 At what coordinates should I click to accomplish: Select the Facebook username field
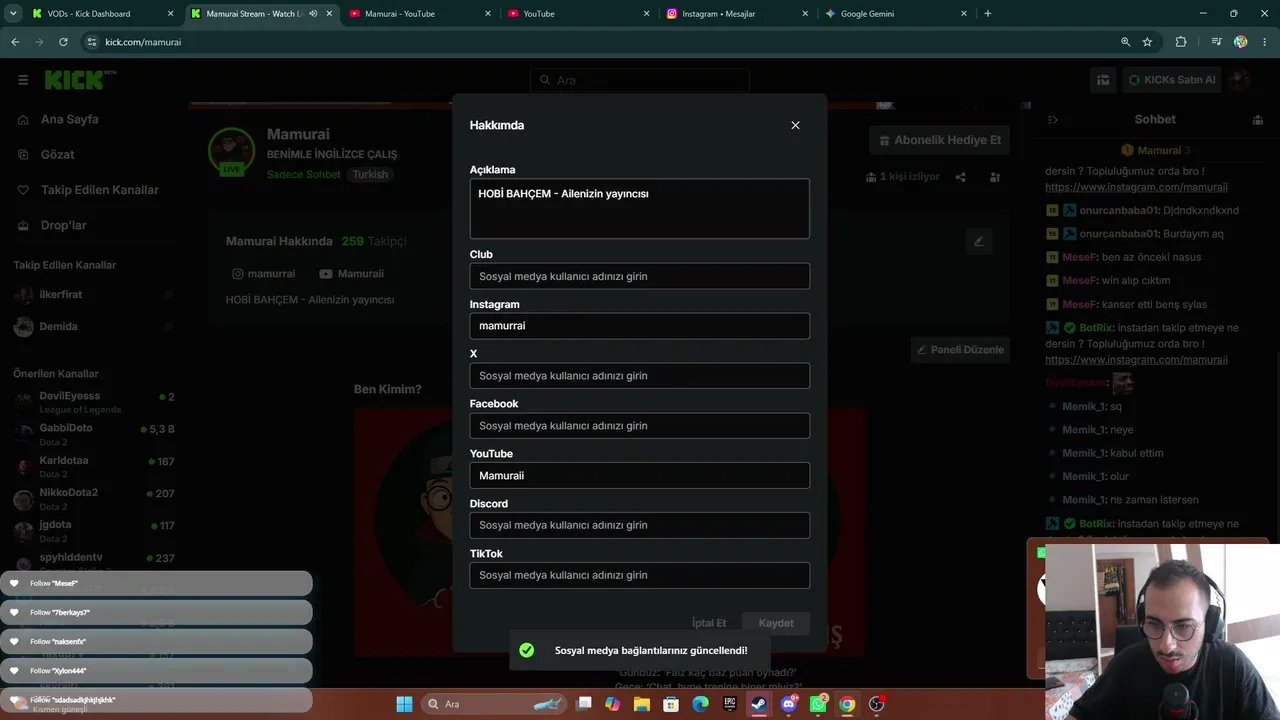(639, 426)
